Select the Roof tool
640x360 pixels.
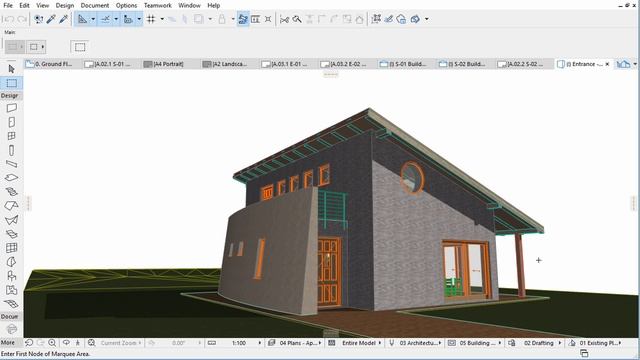(x=11, y=206)
